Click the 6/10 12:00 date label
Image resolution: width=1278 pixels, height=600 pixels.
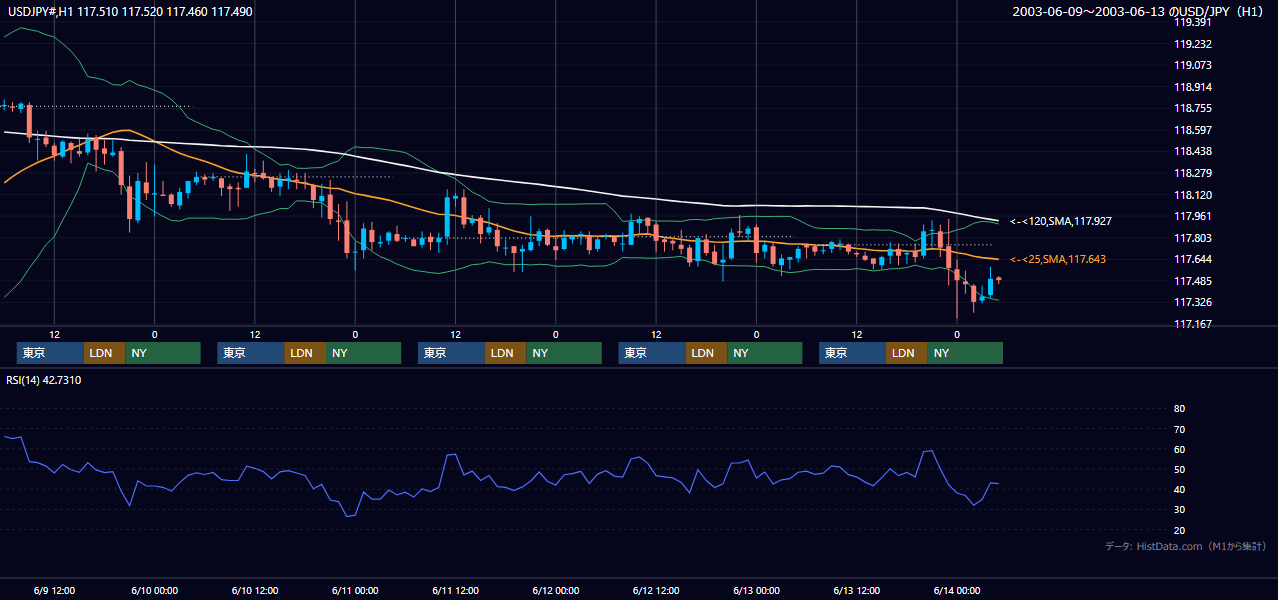click(255, 590)
